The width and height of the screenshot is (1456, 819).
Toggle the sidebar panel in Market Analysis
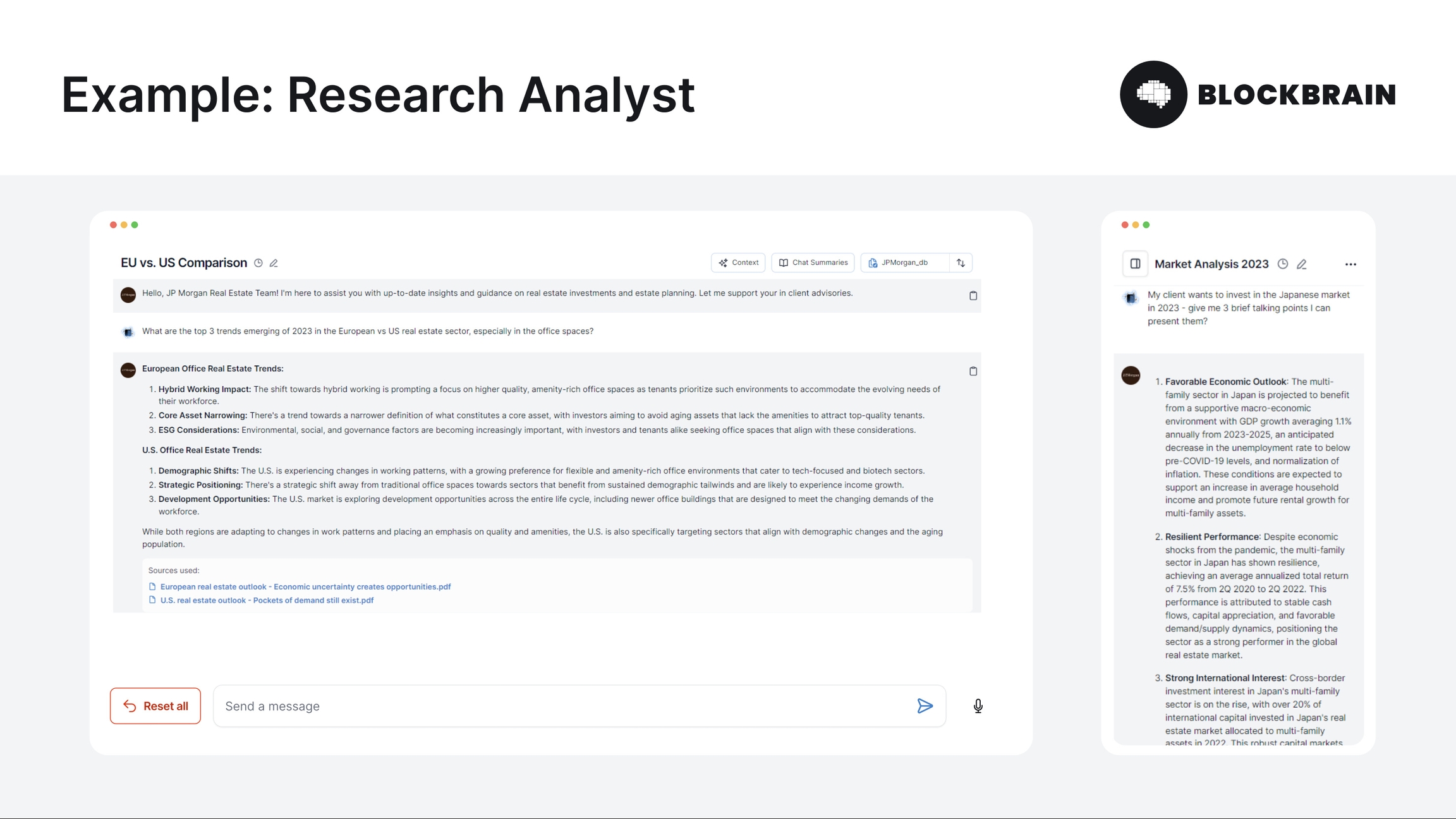[x=1135, y=264]
